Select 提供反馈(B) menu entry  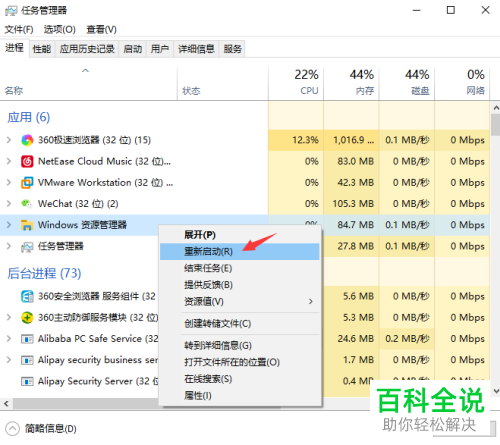click(x=240, y=285)
